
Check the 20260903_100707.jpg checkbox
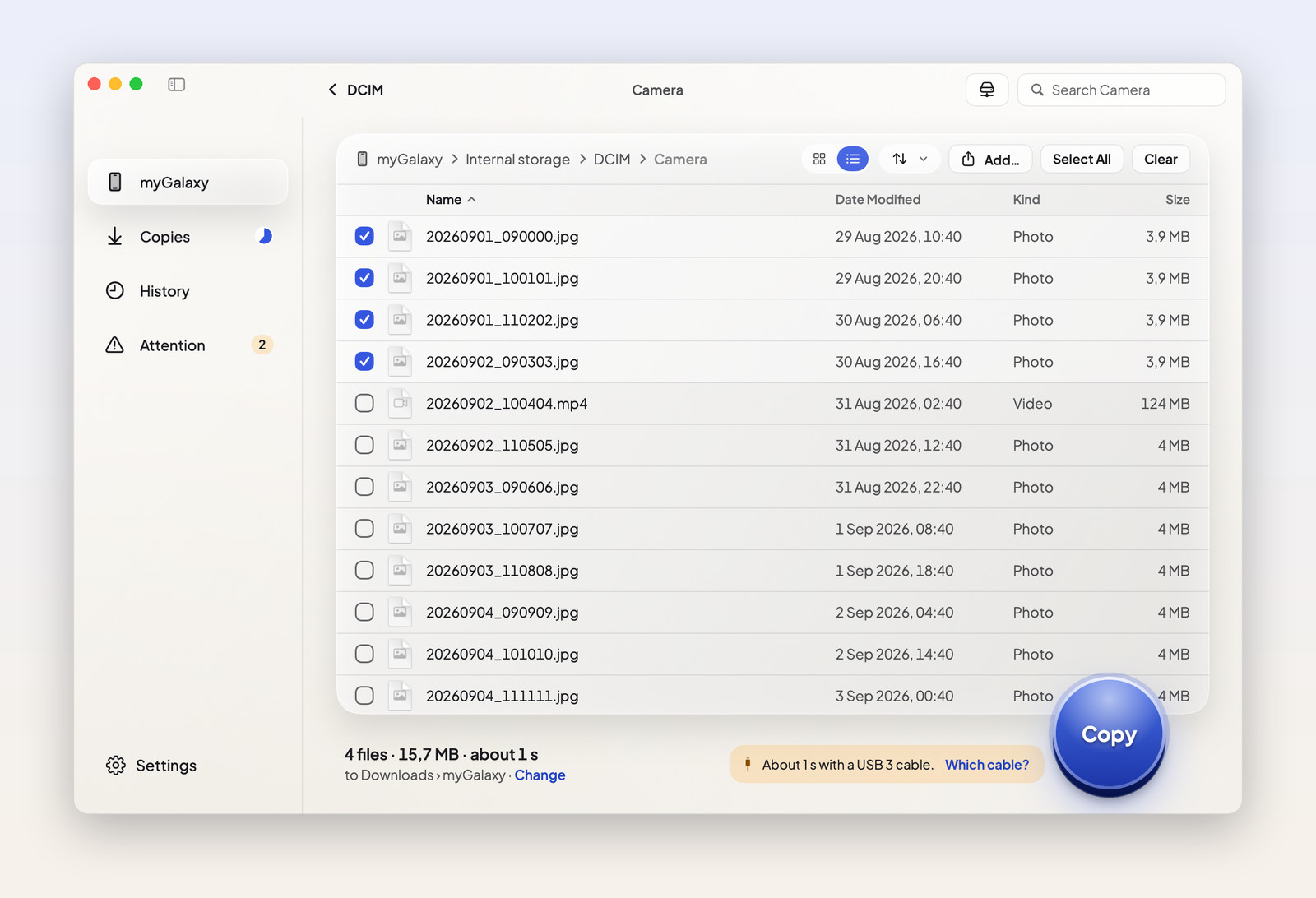pyautogui.click(x=364, y=529)
